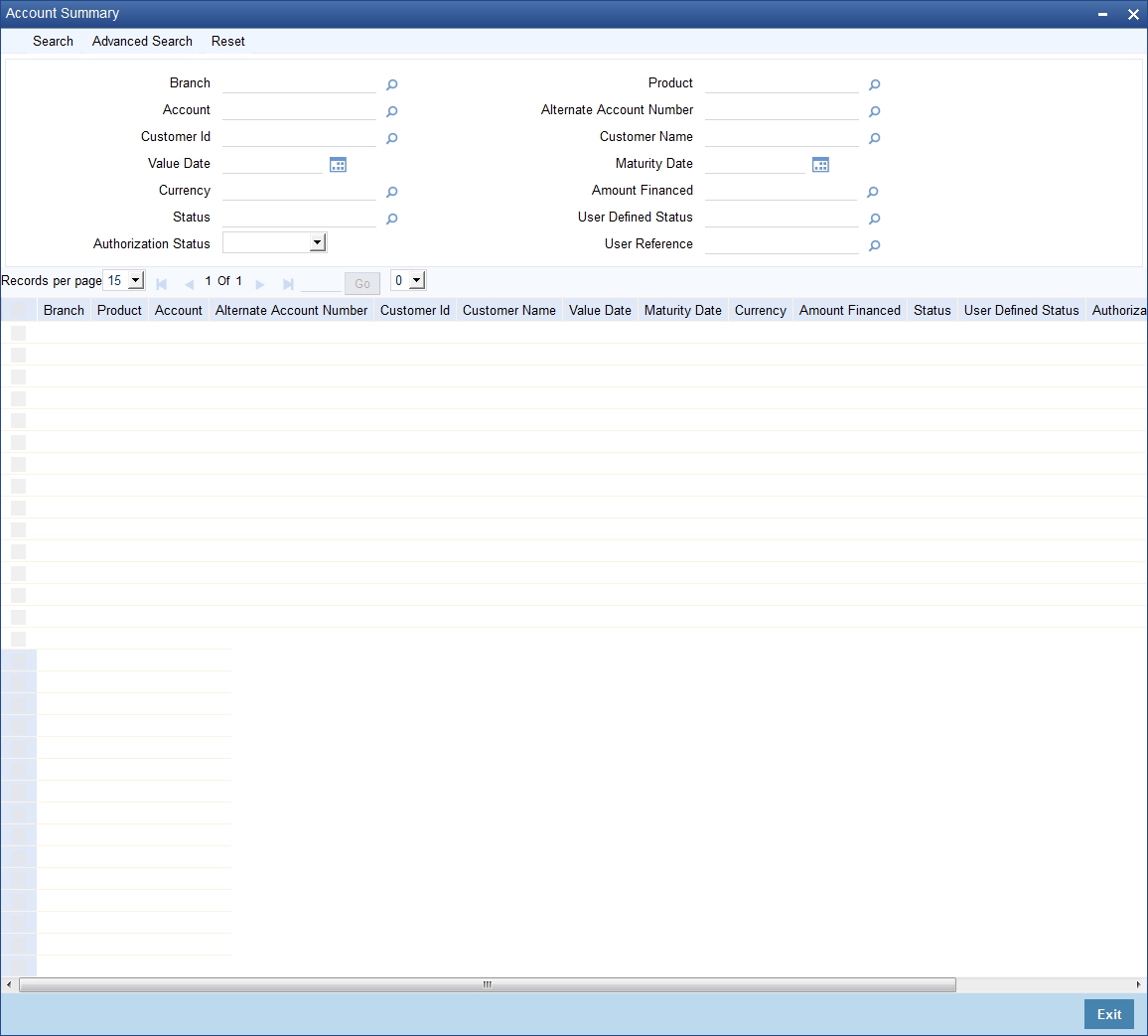Go to the previous page of records
The width and height of the screenshot is (1148, 1036).
(189, 284)
